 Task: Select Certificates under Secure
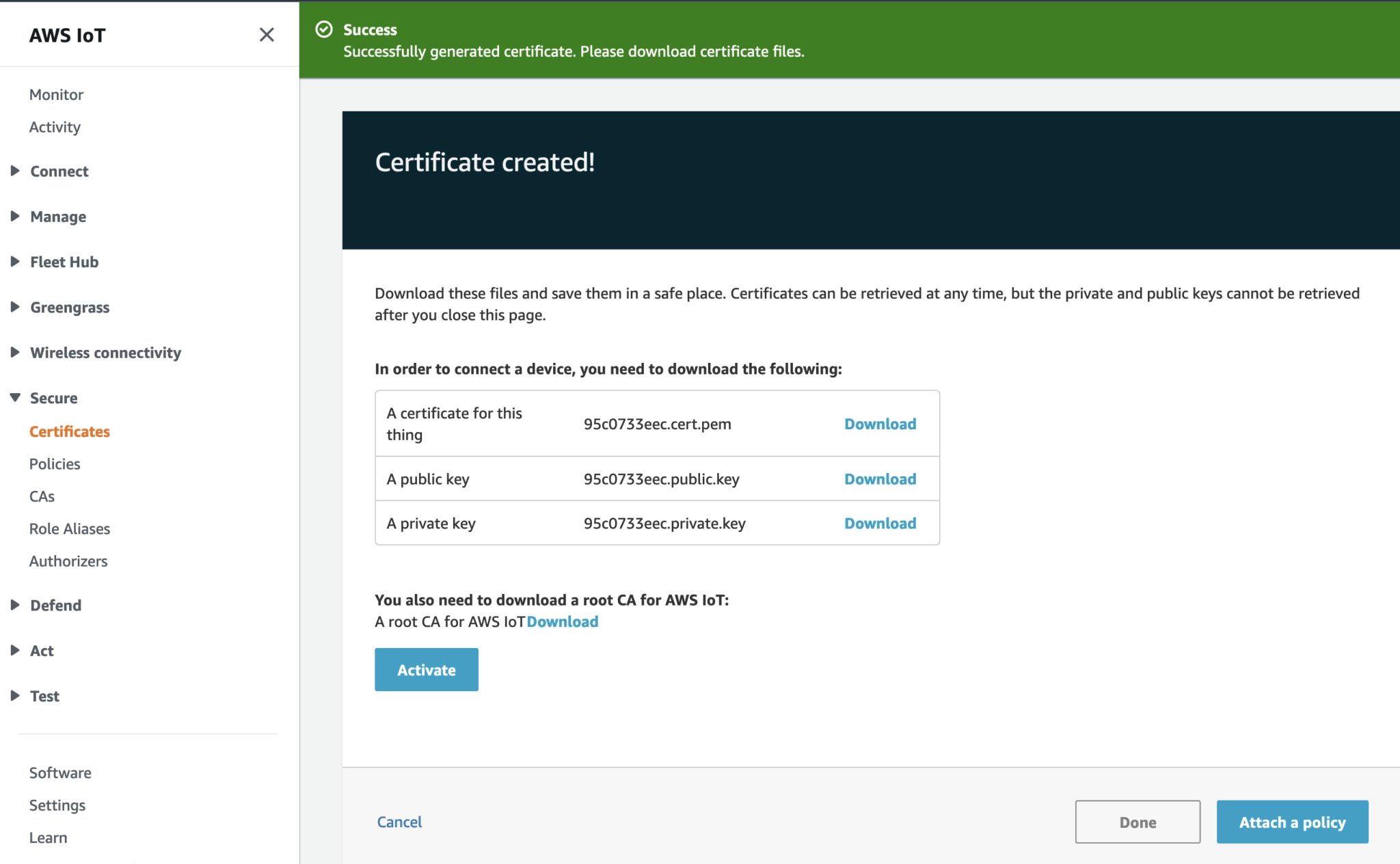(x=70, y=431)
